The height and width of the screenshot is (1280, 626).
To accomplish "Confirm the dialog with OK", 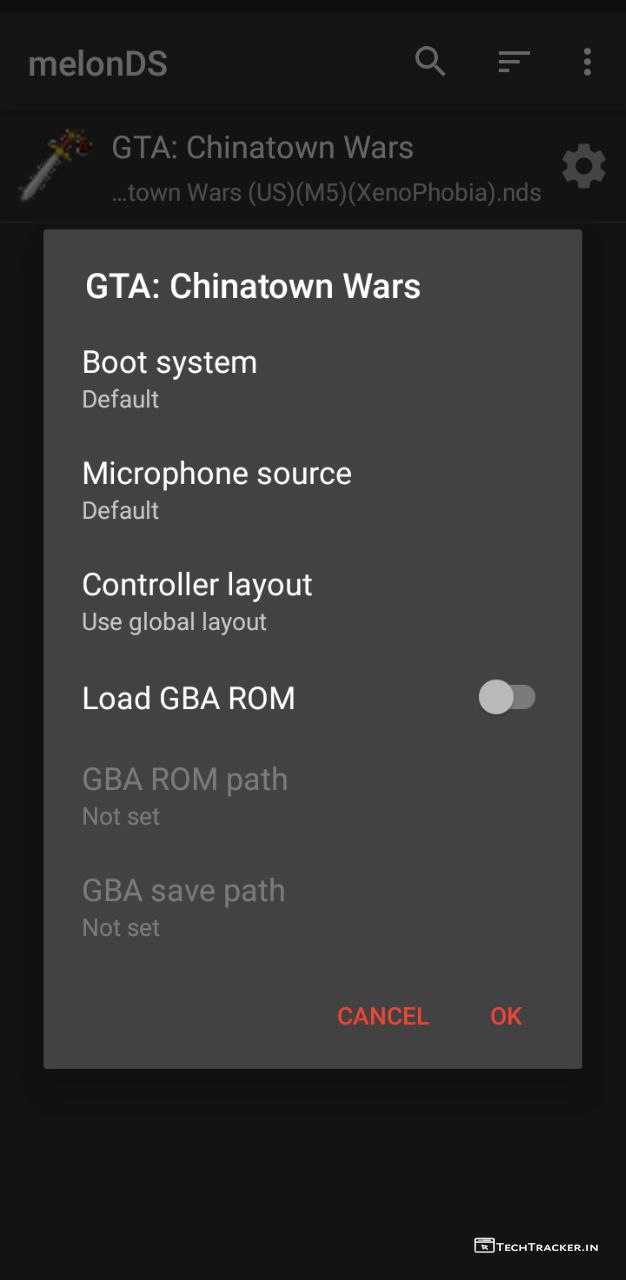I will click(x=506, y=1016).
